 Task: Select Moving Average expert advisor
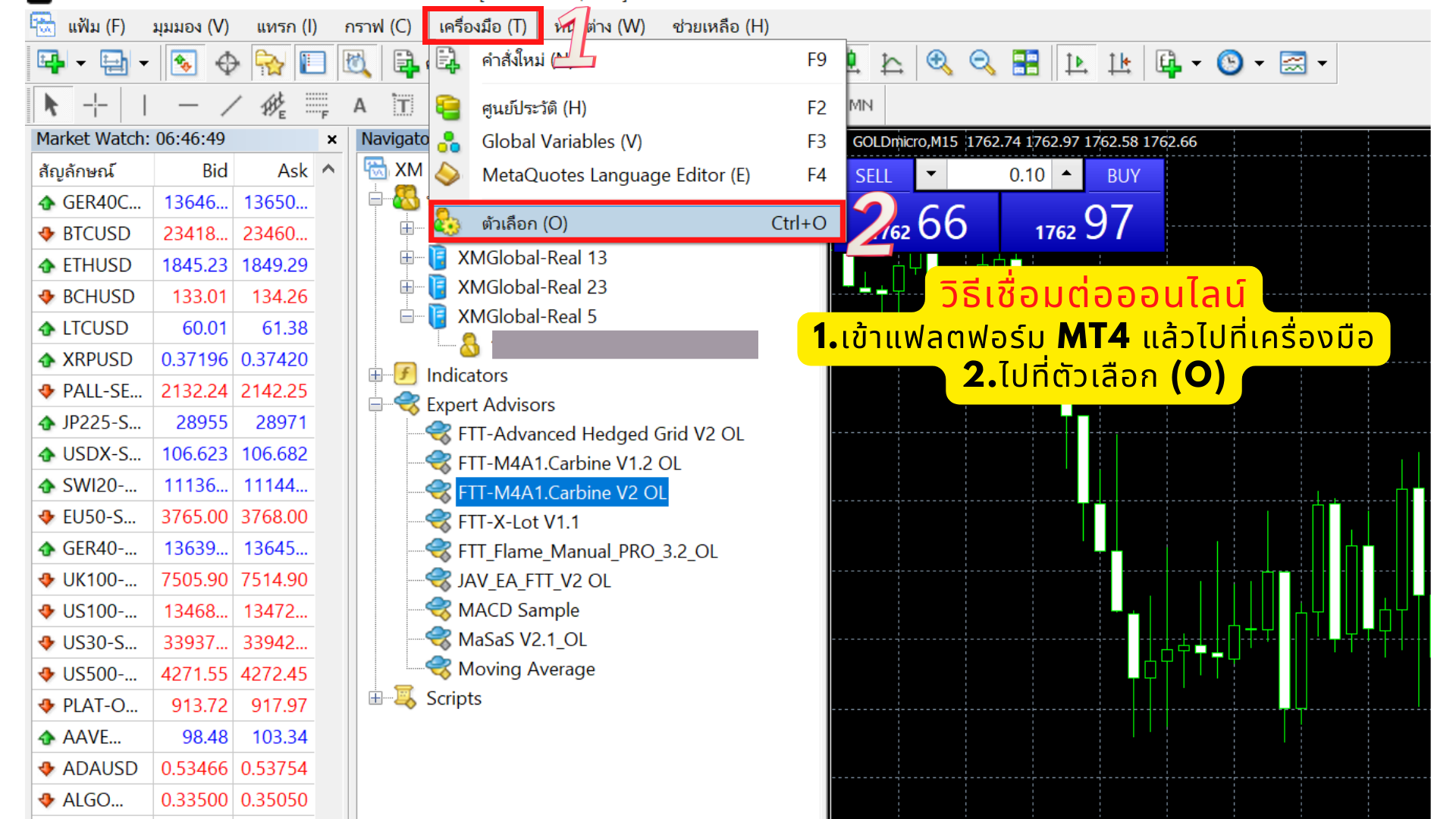(526, 670)
